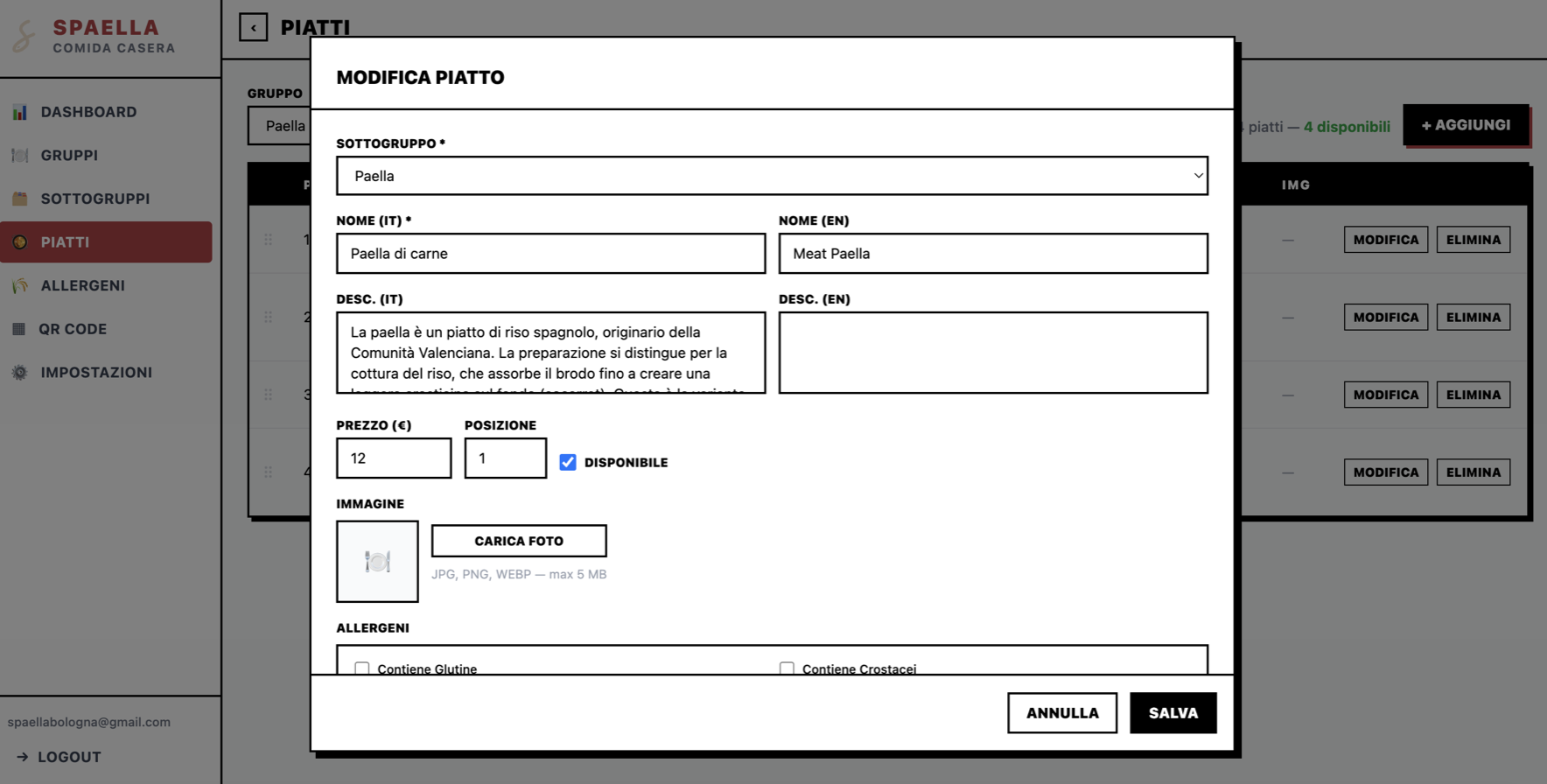The width and height of the screenshot is (1547, 784).
Task: Click the Nome (IT) field with Paella di carne
Action: click(551, 254)
